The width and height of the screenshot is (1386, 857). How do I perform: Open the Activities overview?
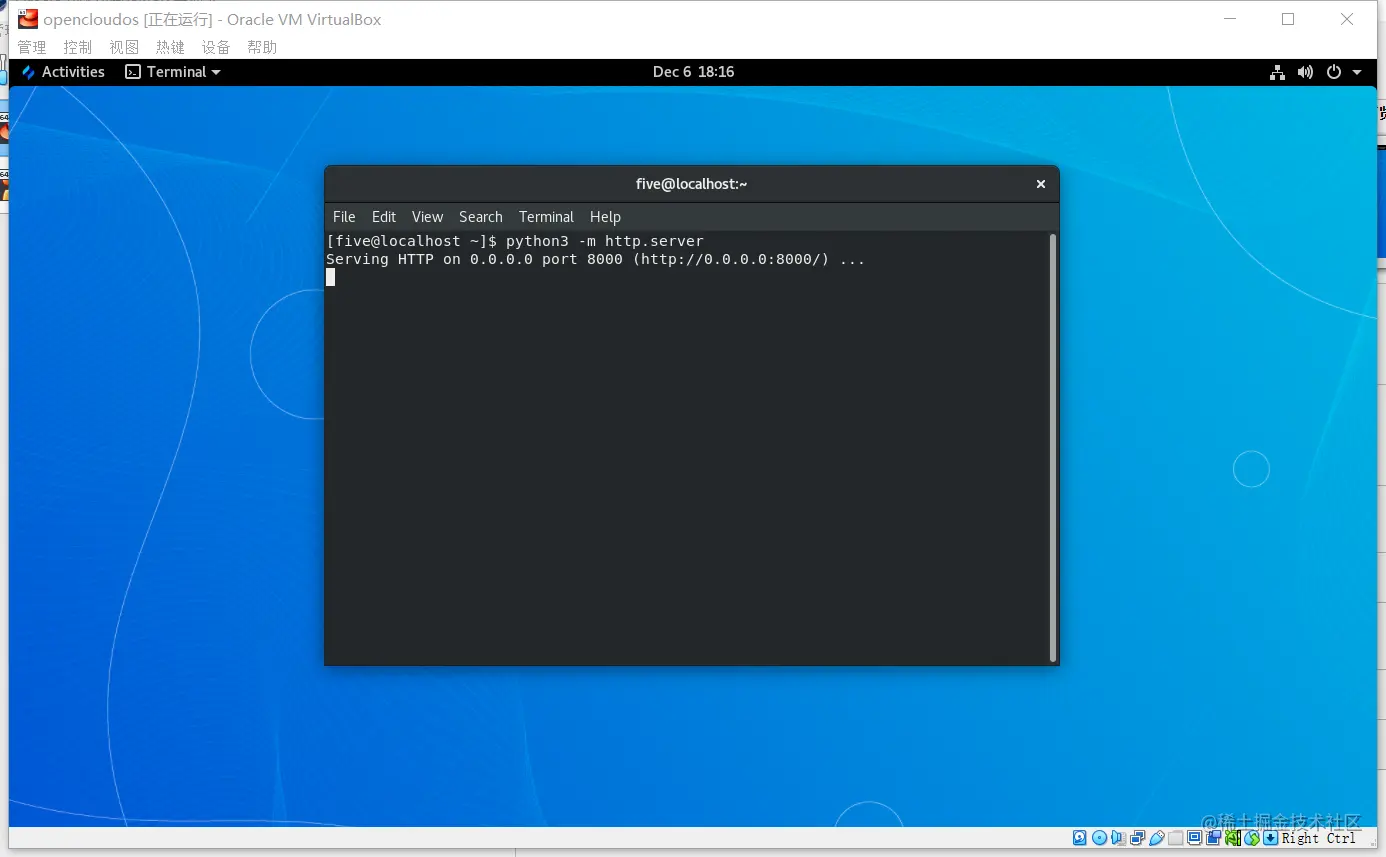[63, 72]
